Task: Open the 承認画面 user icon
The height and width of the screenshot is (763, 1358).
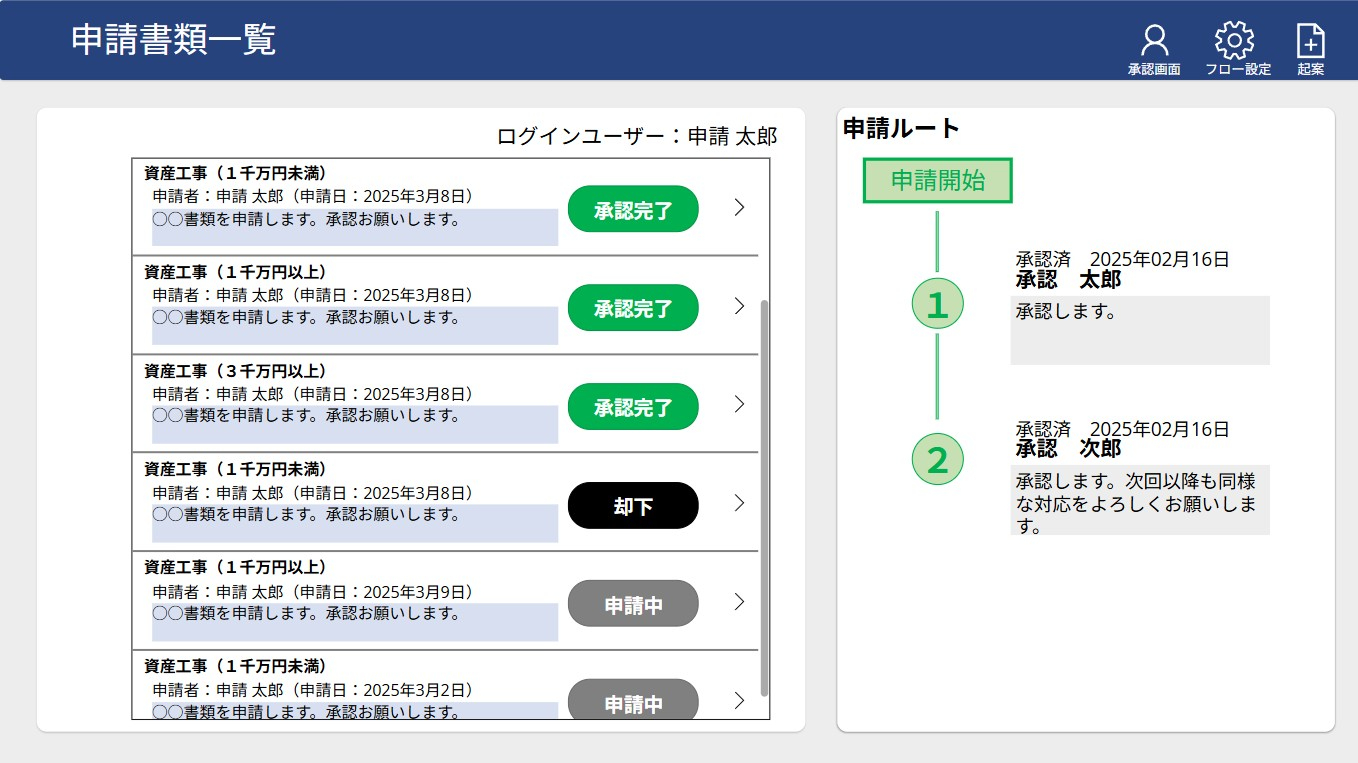Action: tap(1154, 41)
